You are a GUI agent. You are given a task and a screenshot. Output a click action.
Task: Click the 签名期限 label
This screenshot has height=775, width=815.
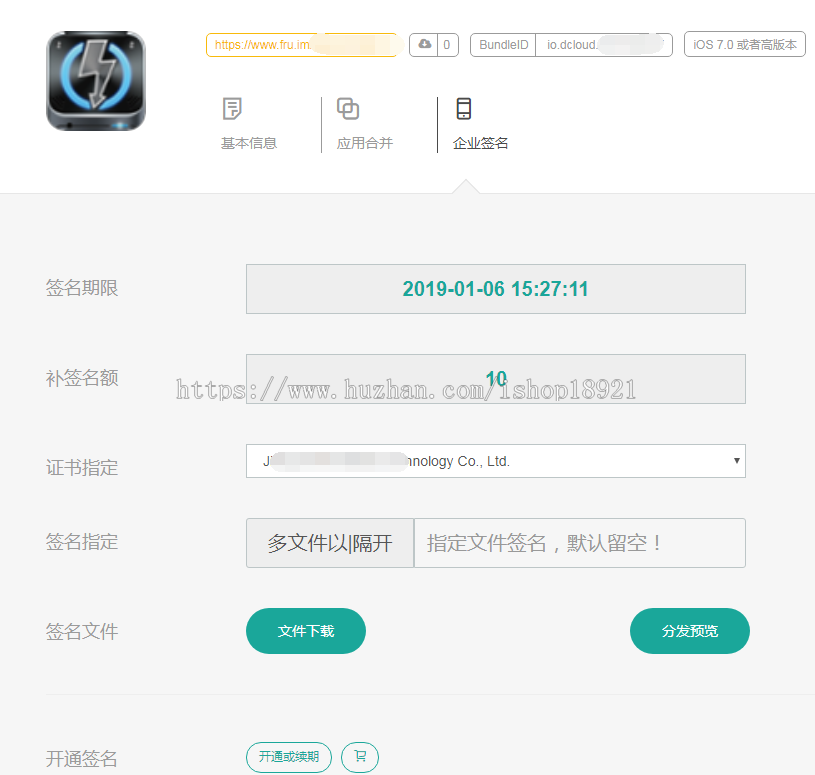(82, 288)
